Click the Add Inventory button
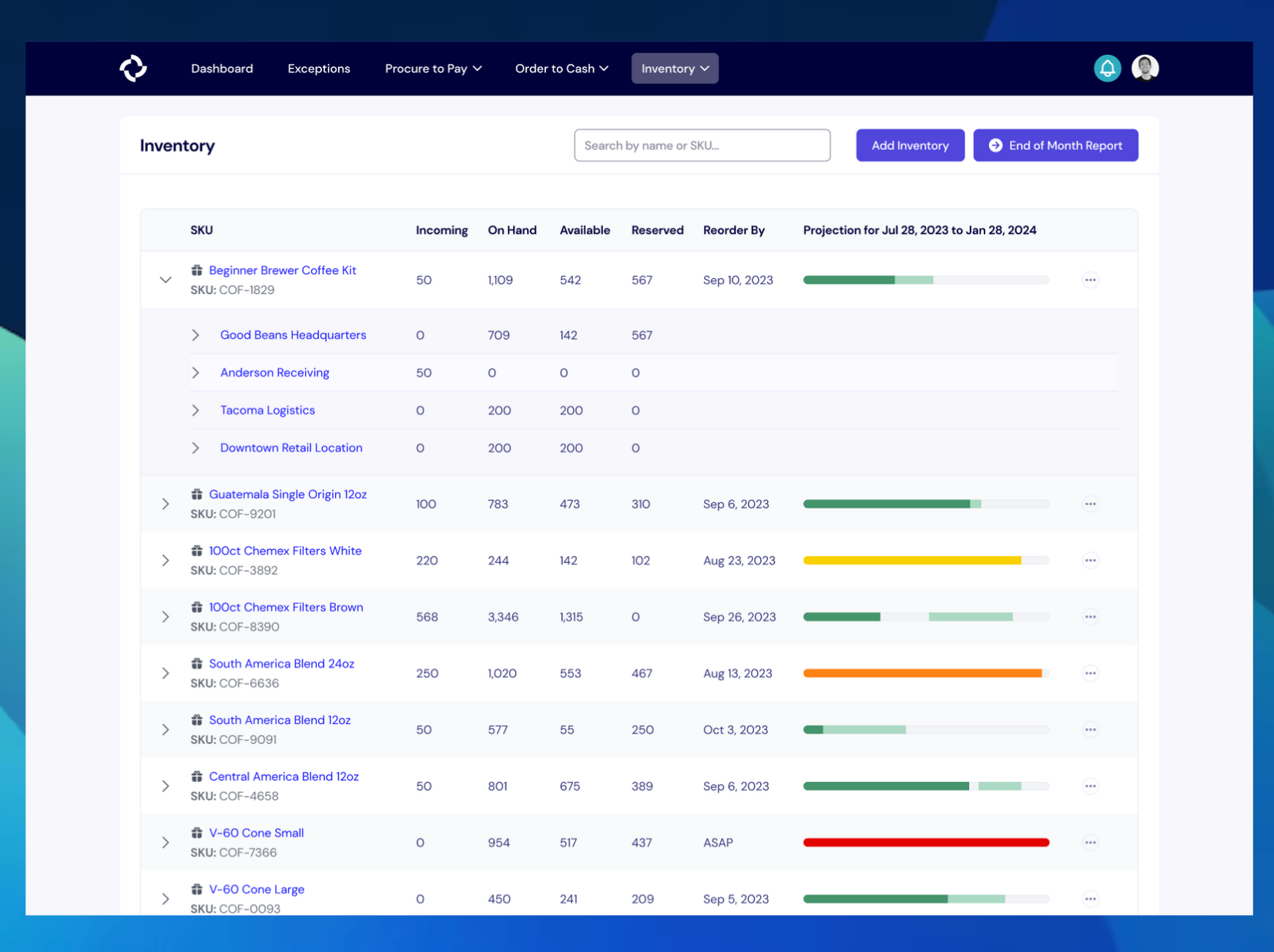Viewport: 1274px width, 952px height. 910,145
